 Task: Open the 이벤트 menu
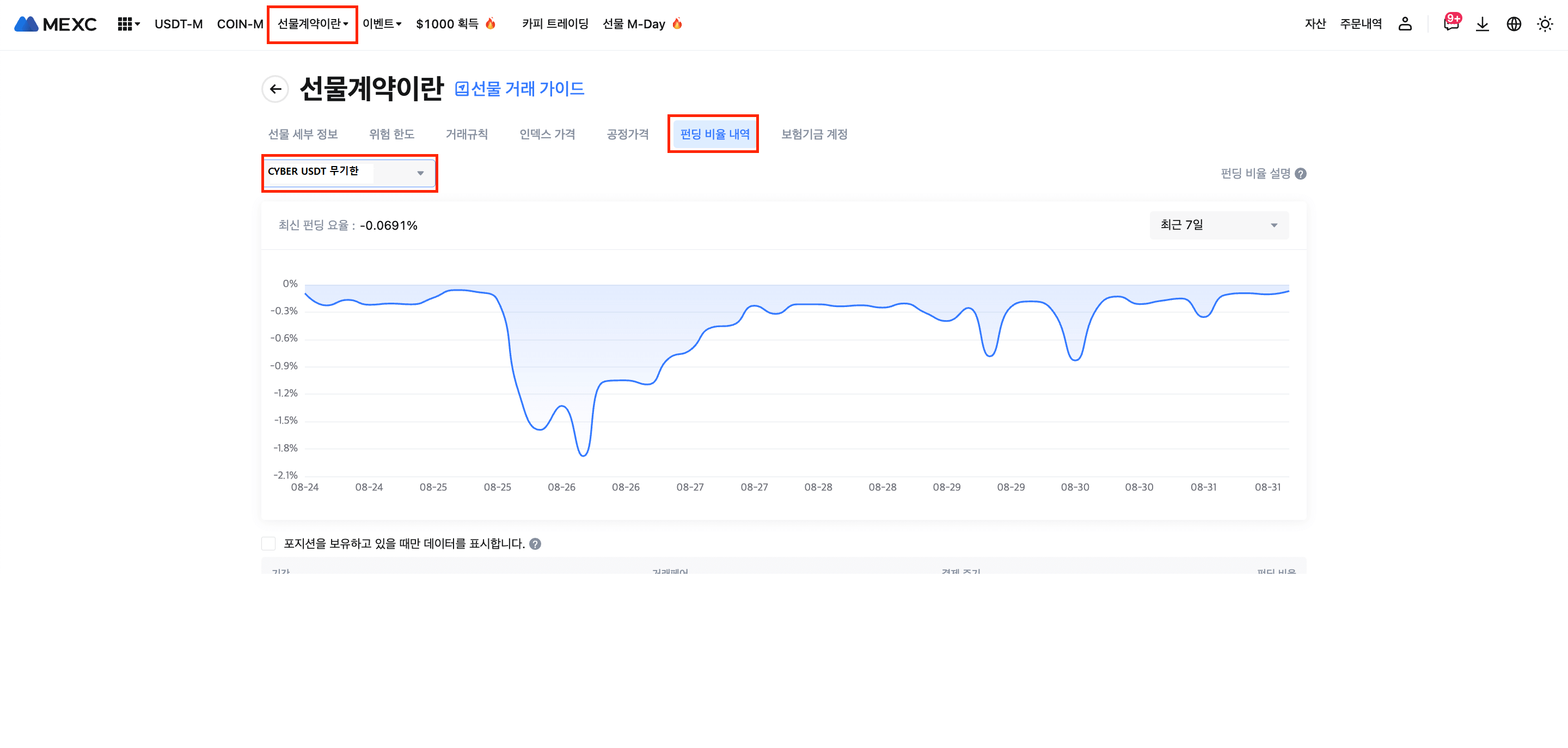[x=382, y=24]
